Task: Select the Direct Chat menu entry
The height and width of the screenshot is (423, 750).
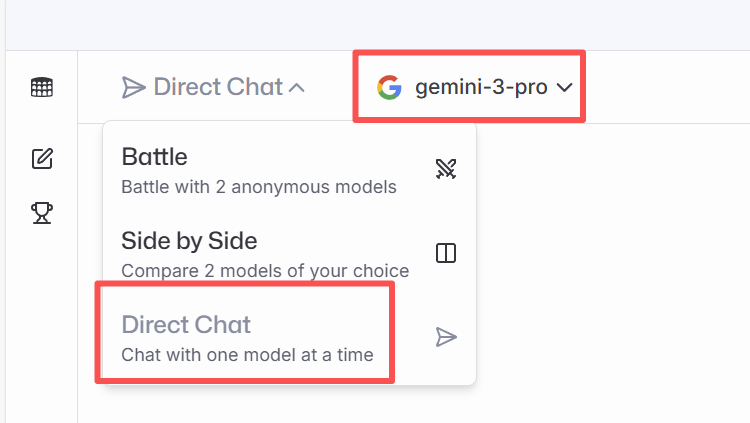Action: [186, 325]
